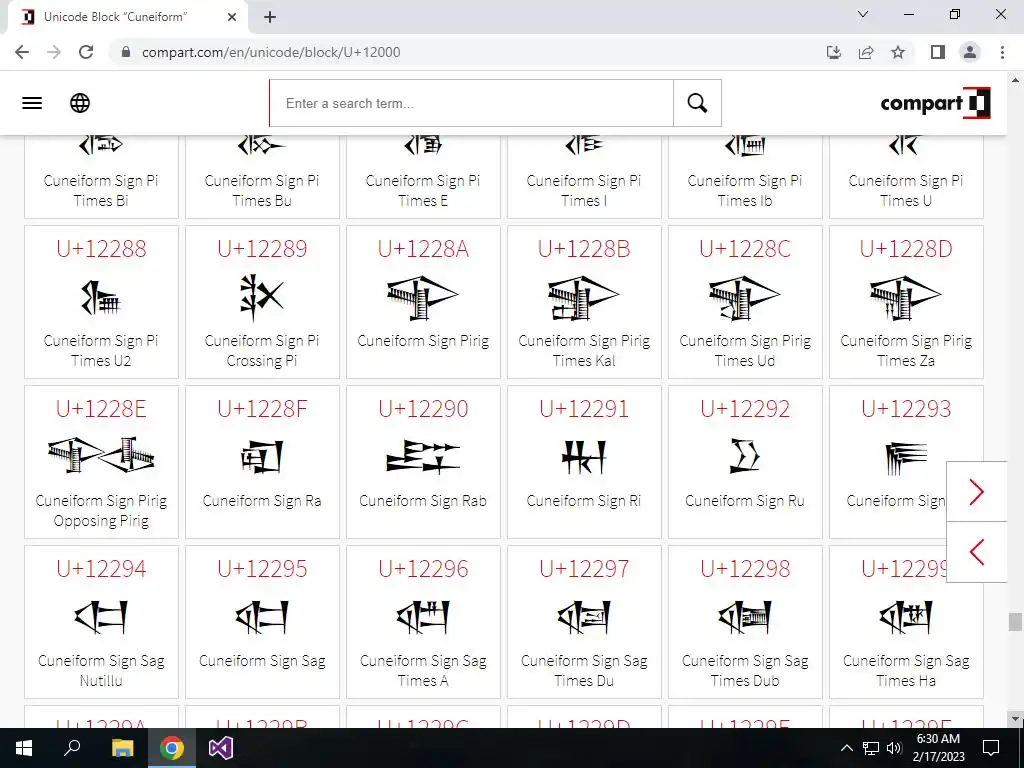Open the notification center icon
1024x768 pixels.
click(991, 748)
